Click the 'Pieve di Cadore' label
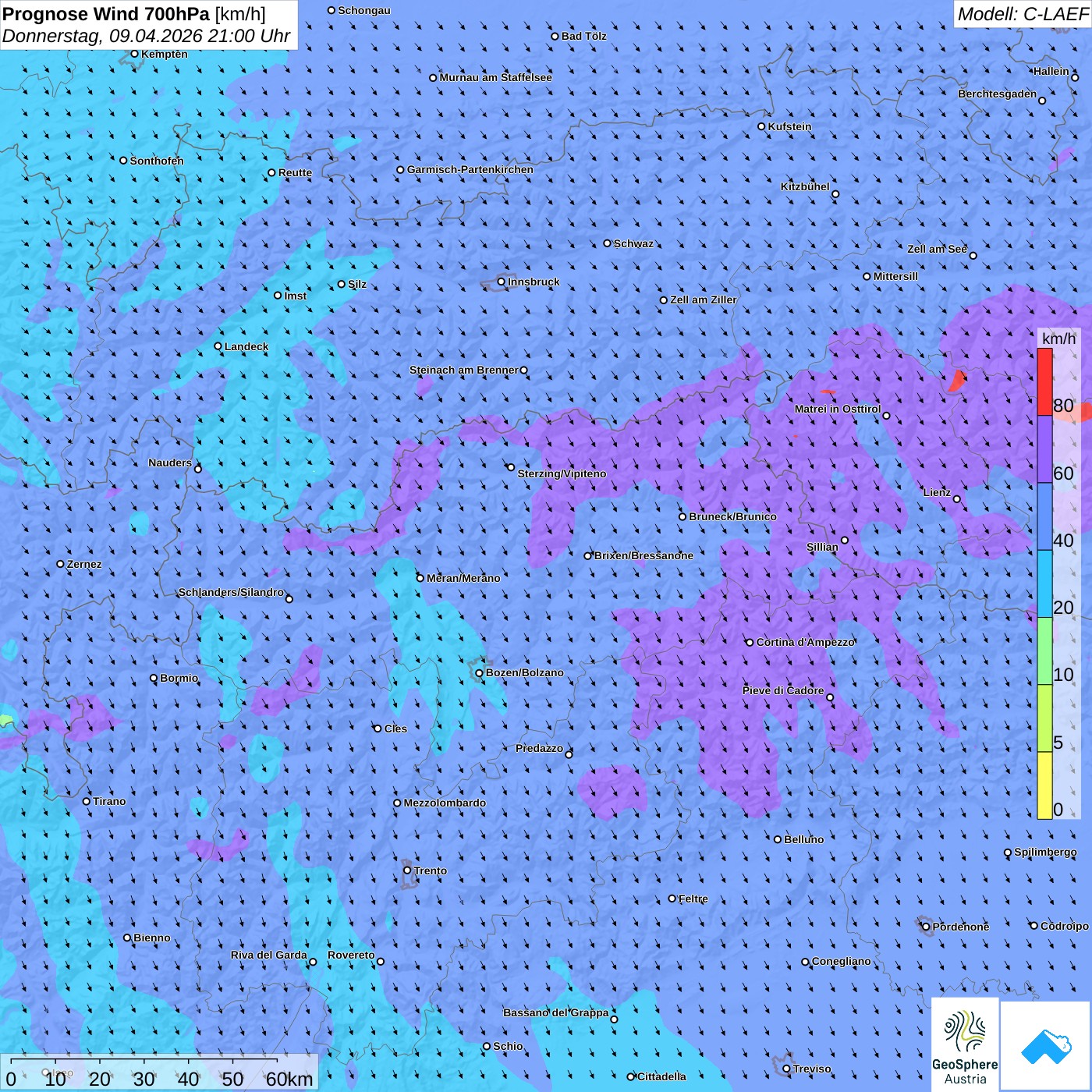Viewport: 1092px width, 1092px height. point(783,690)
